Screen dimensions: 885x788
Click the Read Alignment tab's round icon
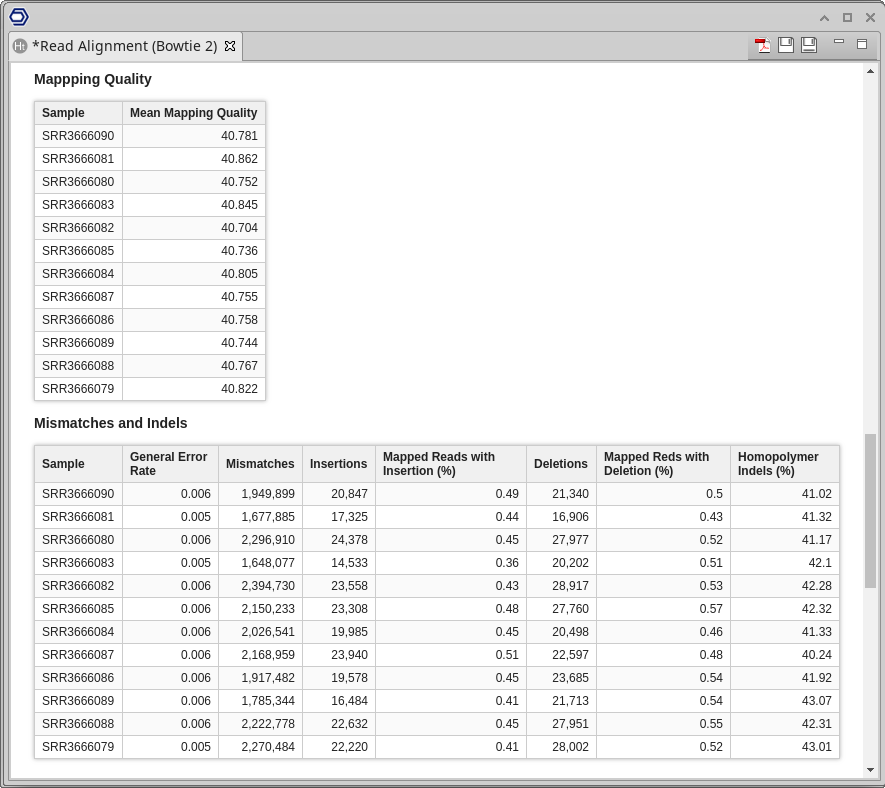20,46
